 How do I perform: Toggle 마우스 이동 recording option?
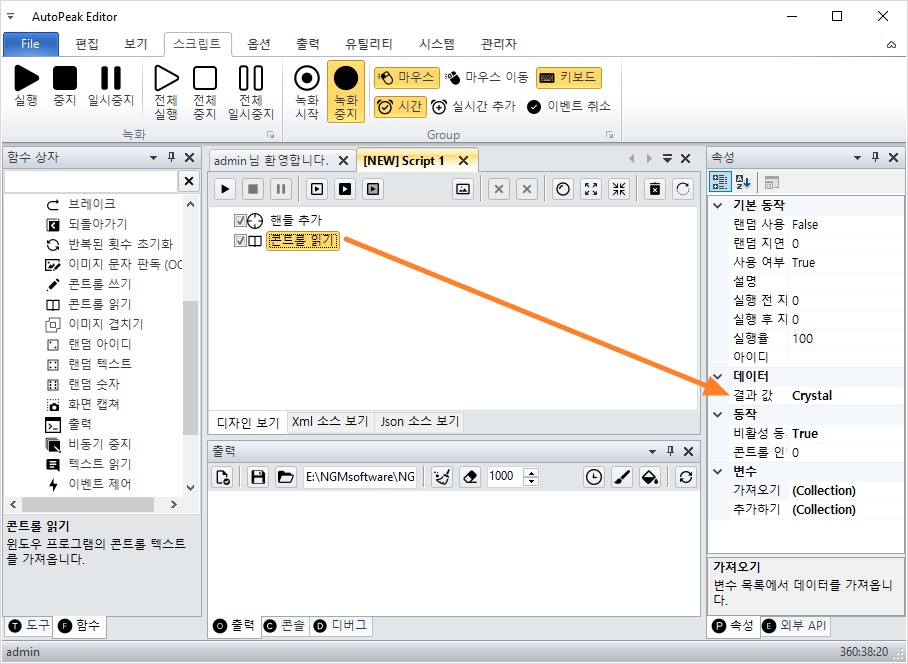tap(486, 77)
